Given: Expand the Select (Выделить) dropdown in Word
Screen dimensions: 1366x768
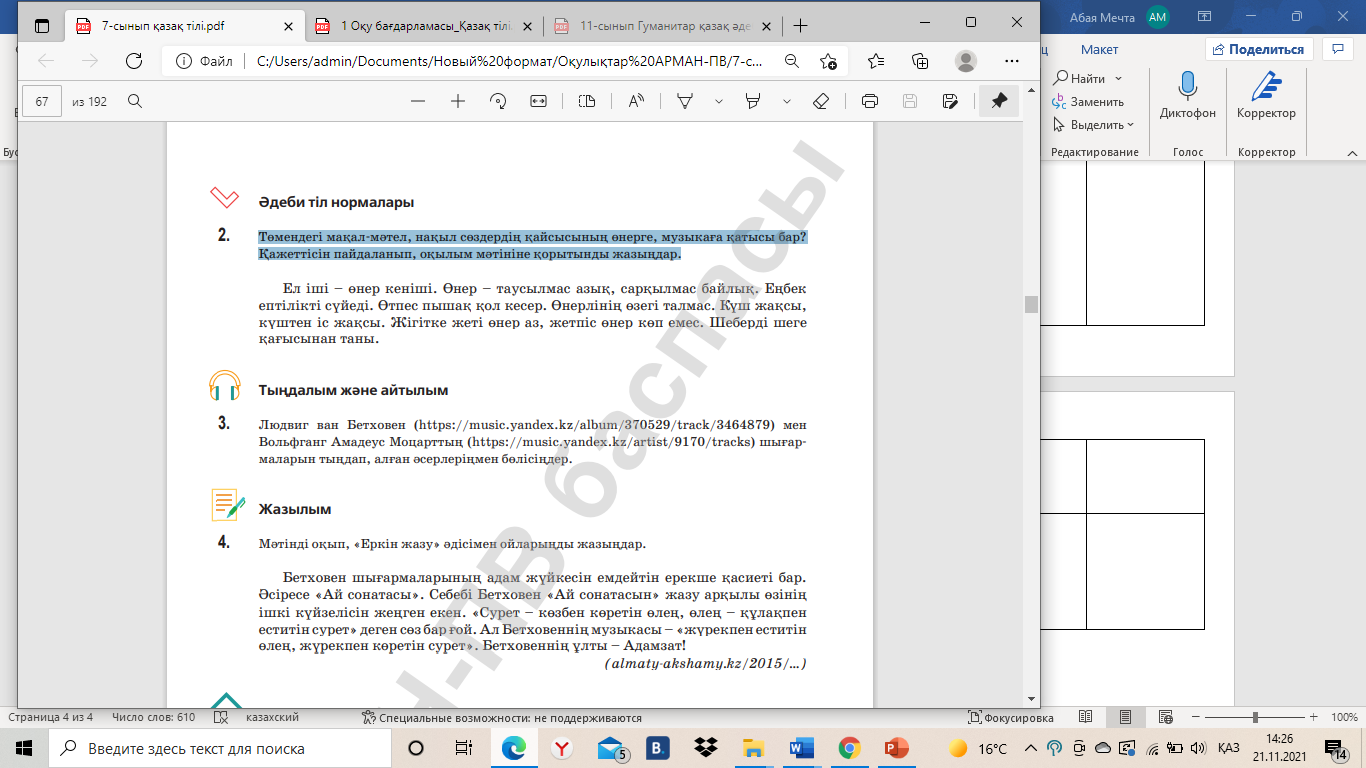Looking at the screenshot, I should tap(1131, 125).
